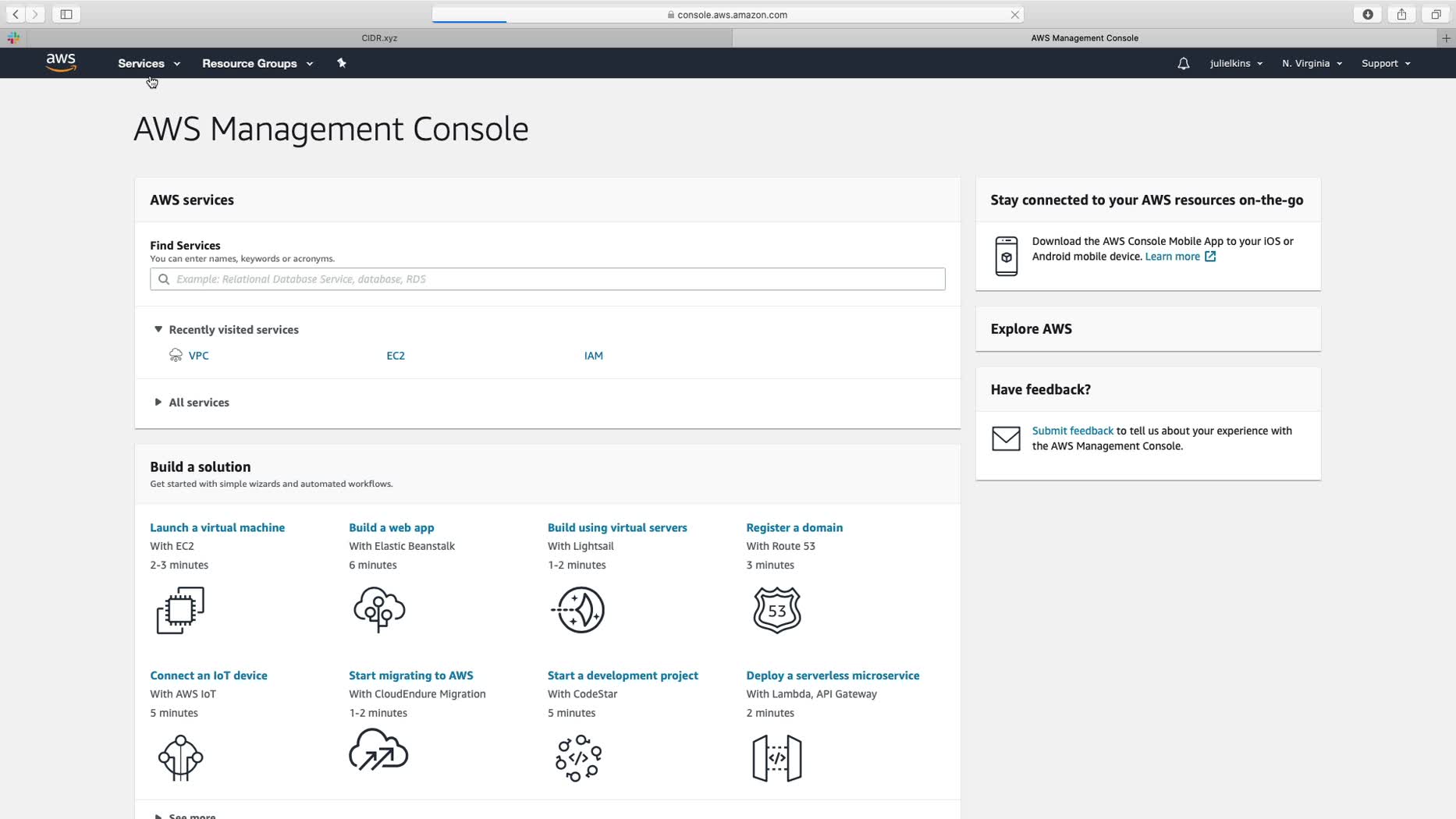This screenshot has width=1456, height=819.
Task: Click the AWS logo home icon
Action: [61, 62]
